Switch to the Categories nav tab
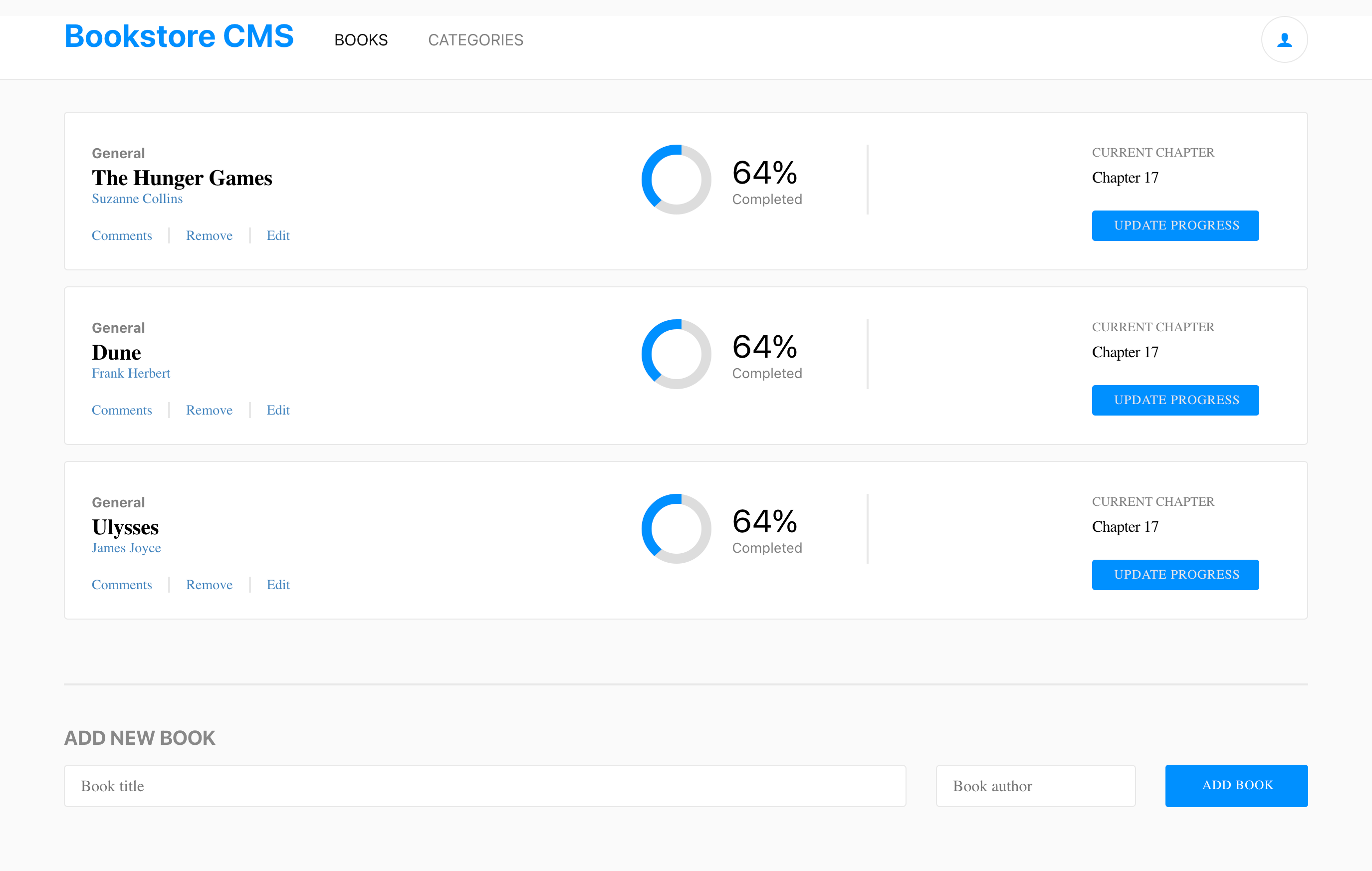1372x871 pixels. [x=475, y=40]
